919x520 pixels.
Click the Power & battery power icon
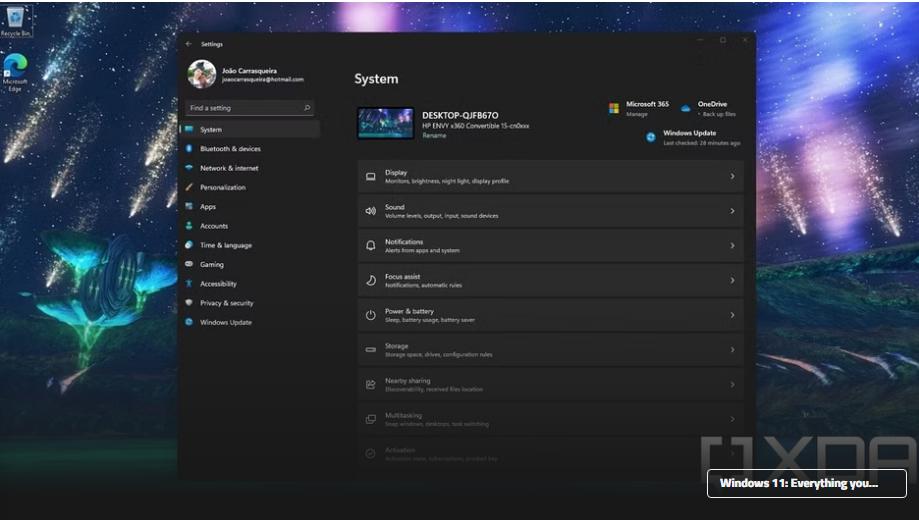coord(370,315)
